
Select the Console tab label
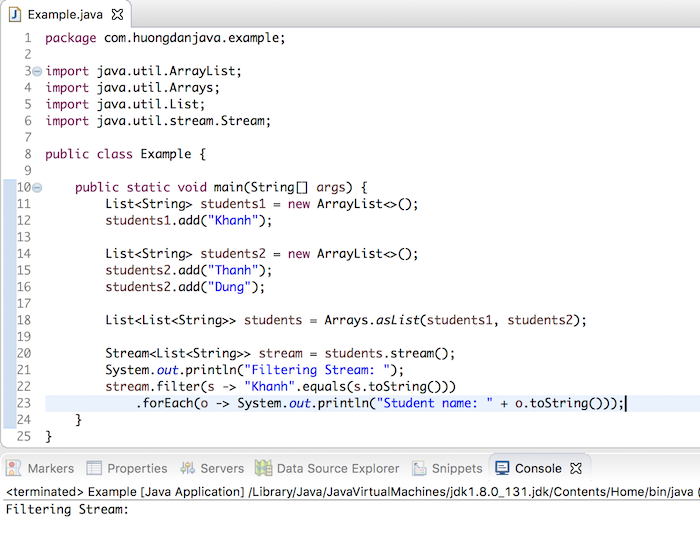tap(538, 468)
